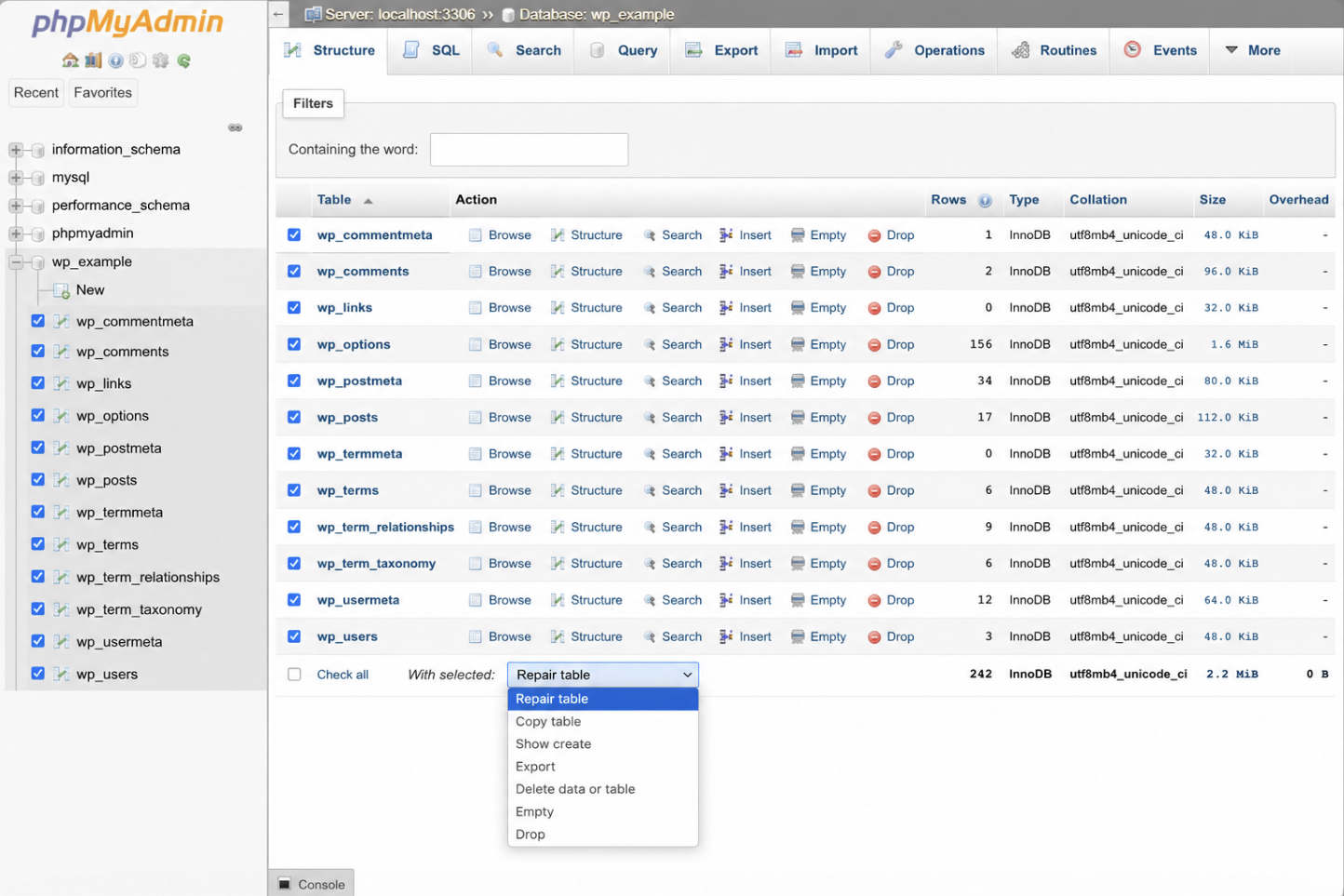Open the With selected Repair table dropdown

pos(603,675)
